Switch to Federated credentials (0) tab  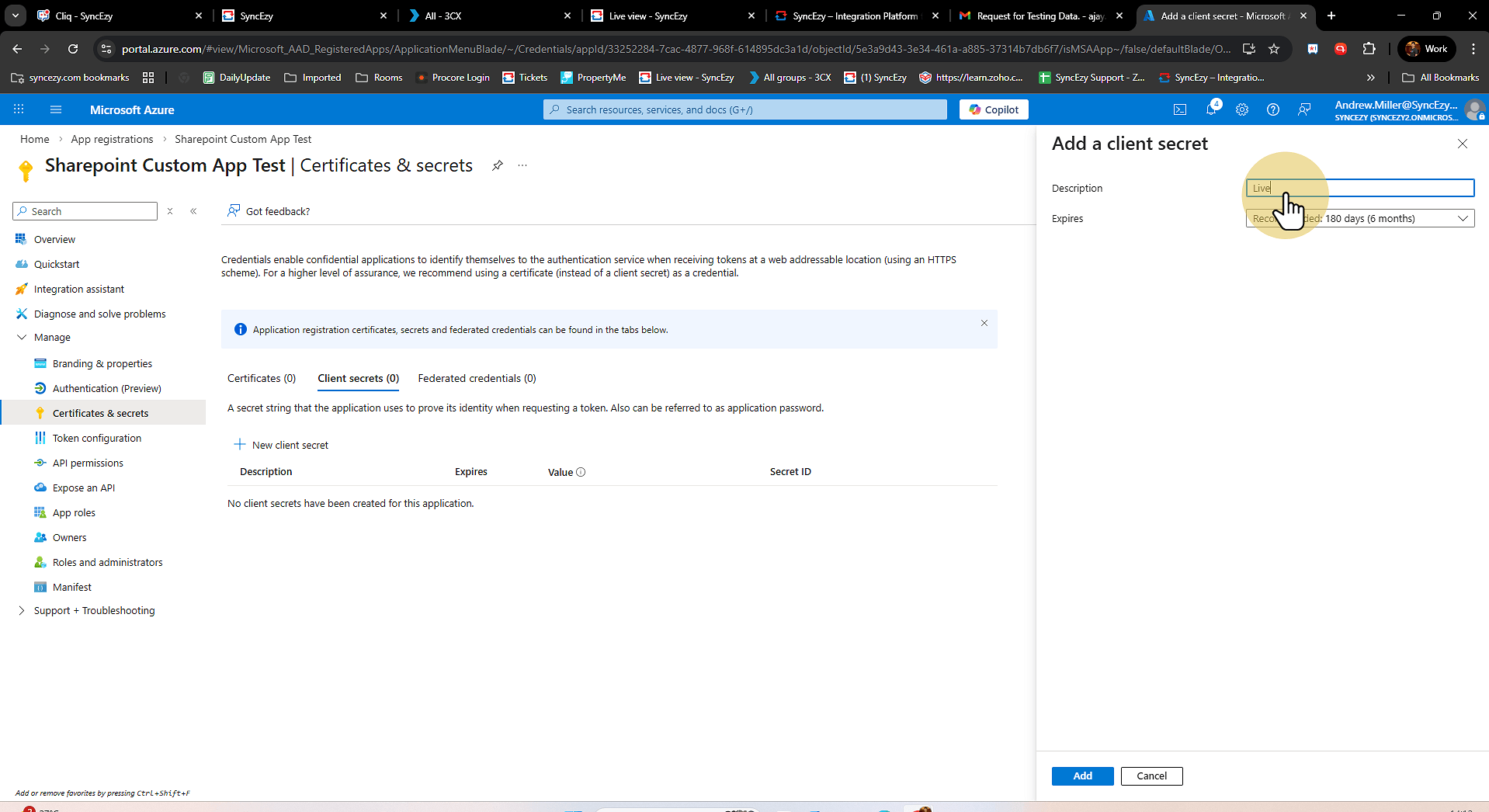(x=477, y=378)
